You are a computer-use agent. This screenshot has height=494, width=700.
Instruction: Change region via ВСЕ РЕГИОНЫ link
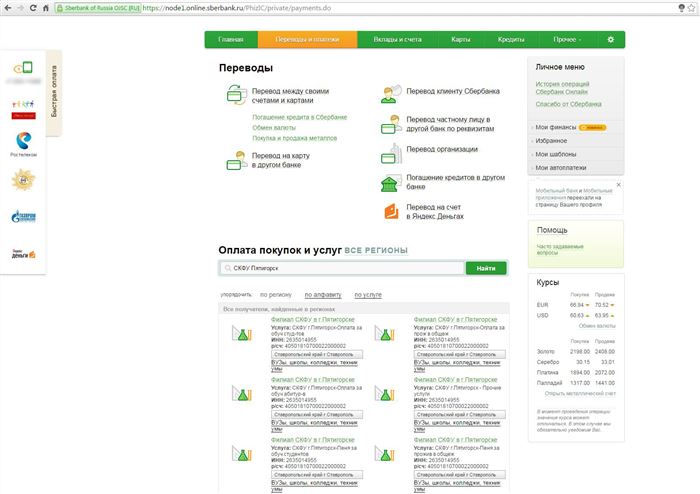(376, 250)
